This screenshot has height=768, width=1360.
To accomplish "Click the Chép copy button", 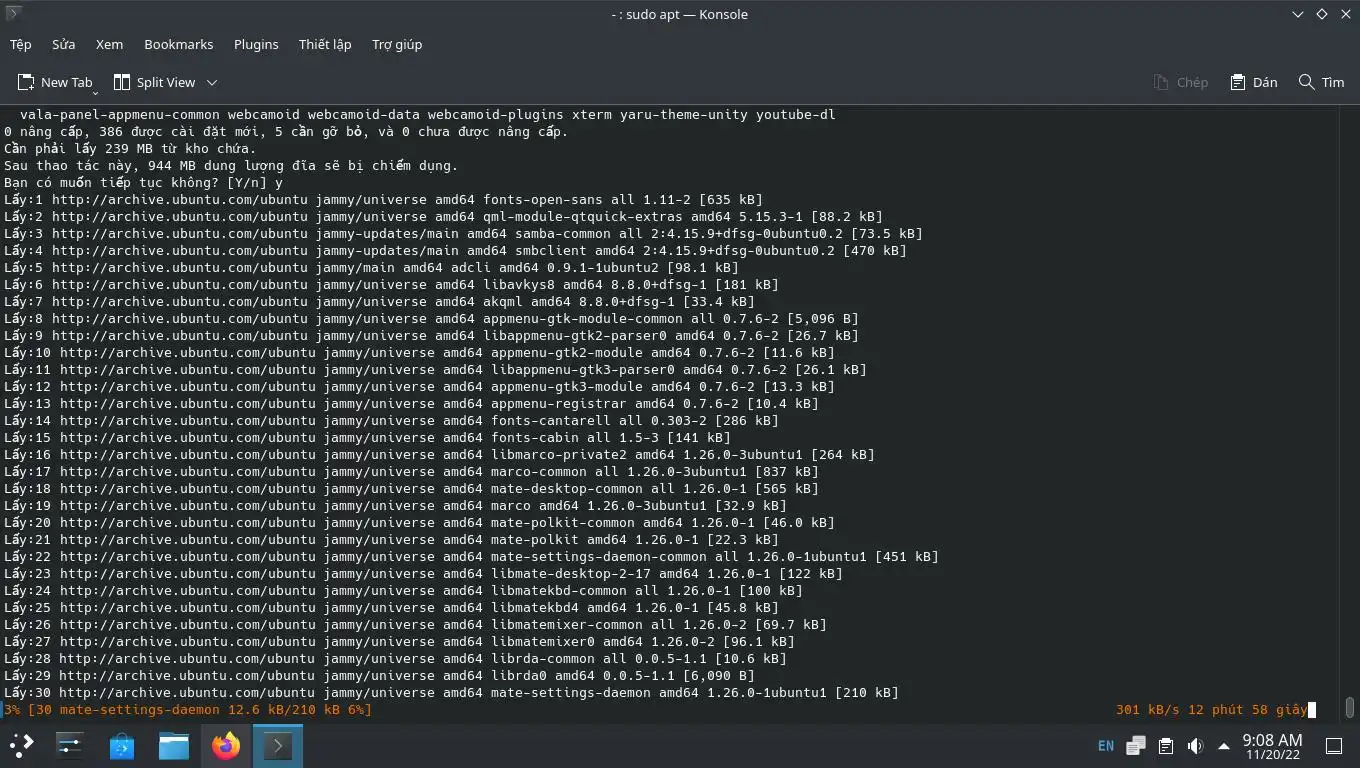I will click(x=1181, y=82).
